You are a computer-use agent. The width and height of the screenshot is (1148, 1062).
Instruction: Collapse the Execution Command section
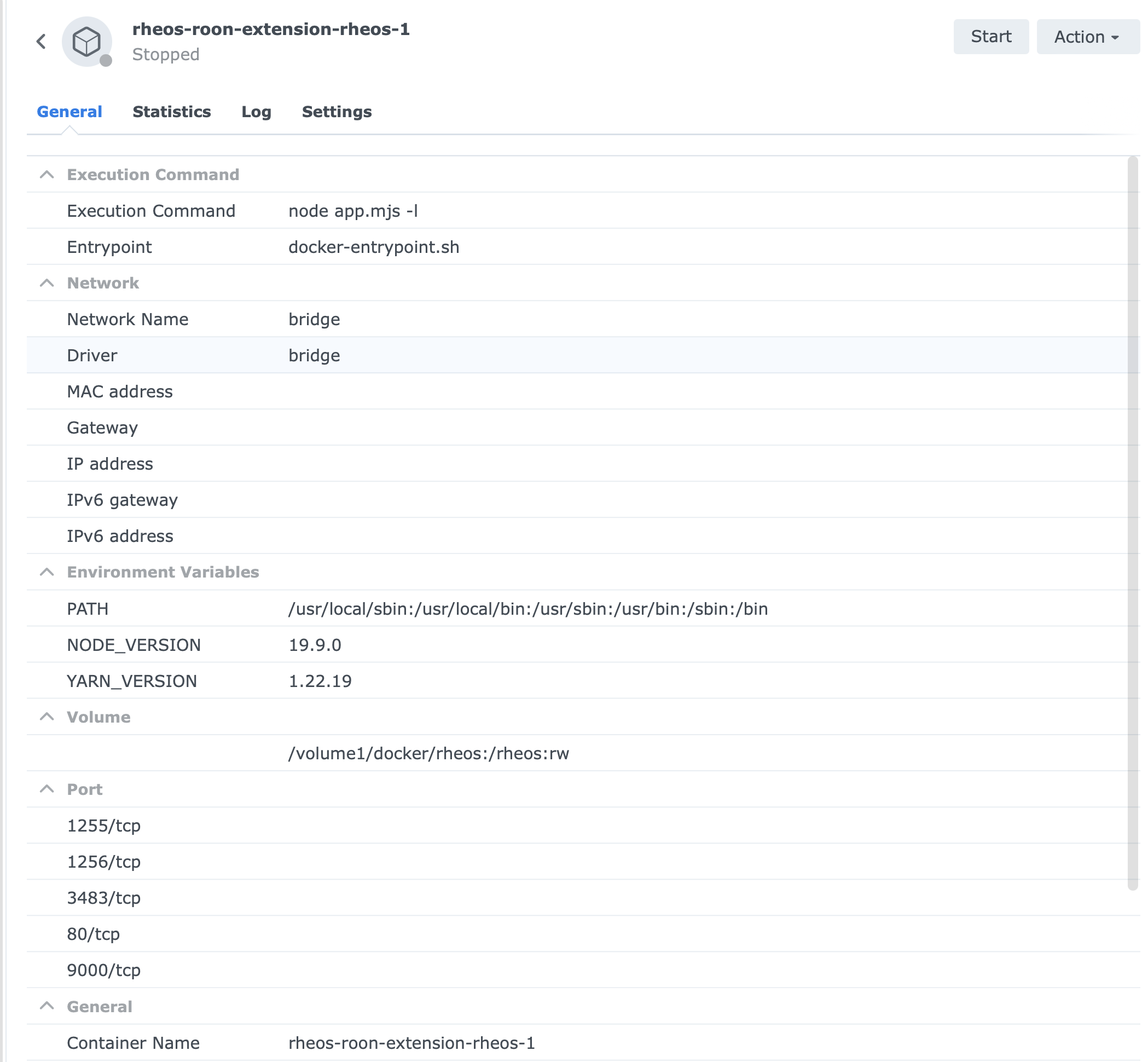pyautogui.click(x=47, y=174)
